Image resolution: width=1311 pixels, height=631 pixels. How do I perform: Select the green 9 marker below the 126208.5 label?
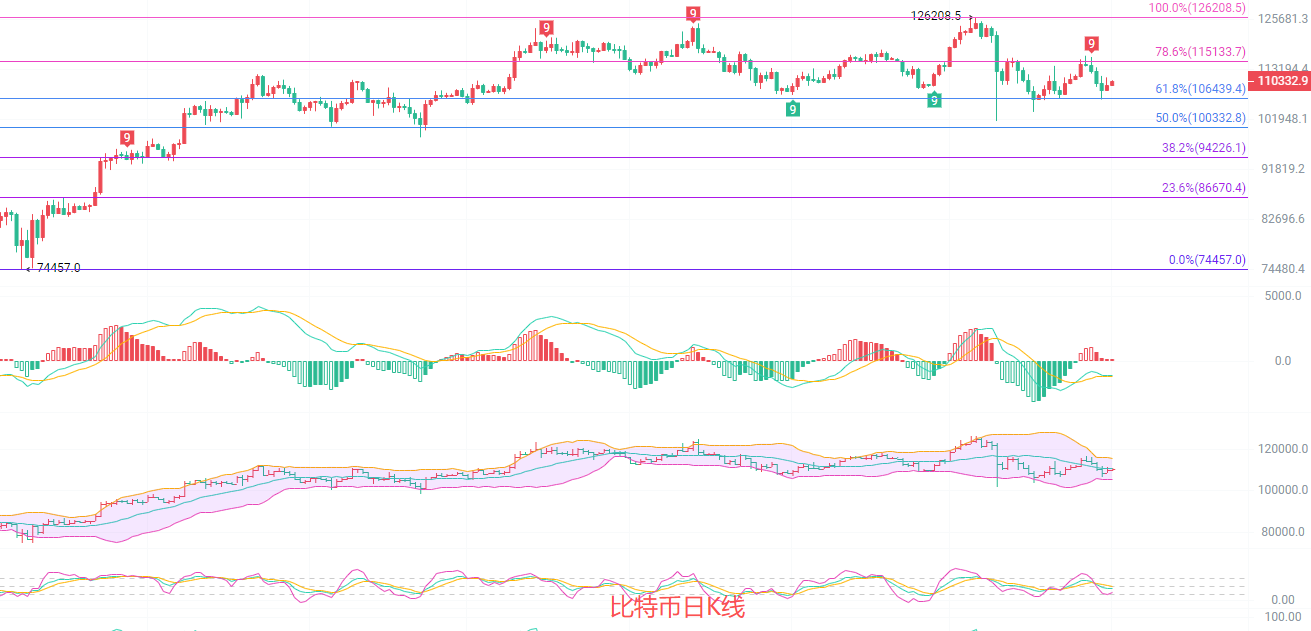pyautogui.click(x=934, y=100)
